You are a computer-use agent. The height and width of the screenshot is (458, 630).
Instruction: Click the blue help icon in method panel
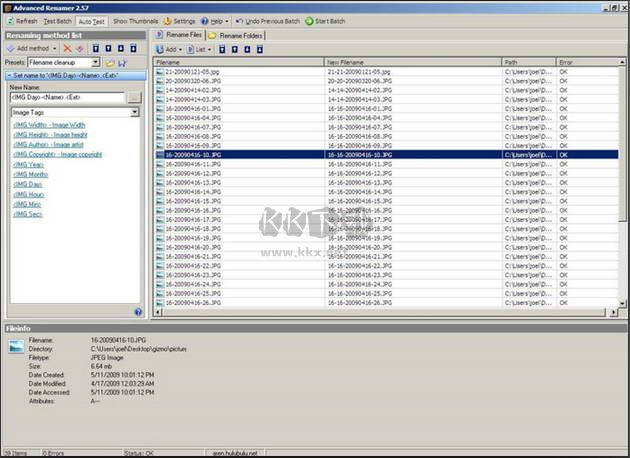pyautogui.click(x=138, y=312)
